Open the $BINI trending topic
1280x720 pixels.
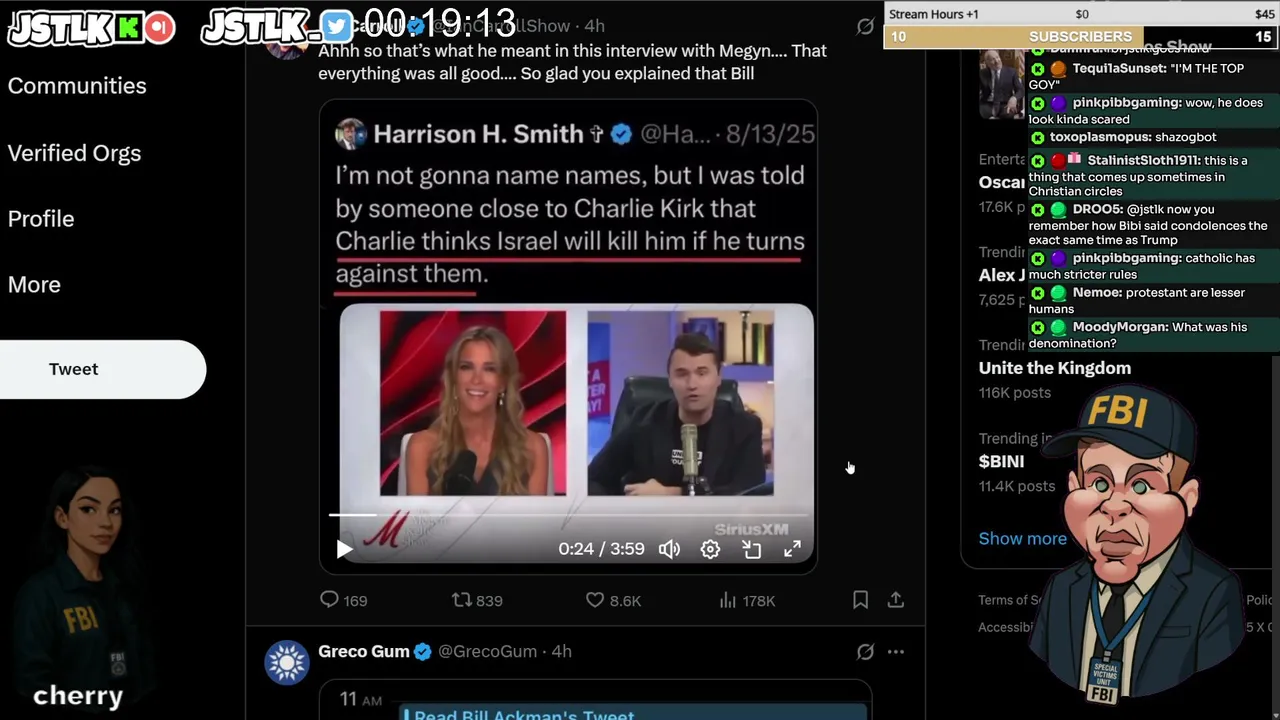(1001, 461)
